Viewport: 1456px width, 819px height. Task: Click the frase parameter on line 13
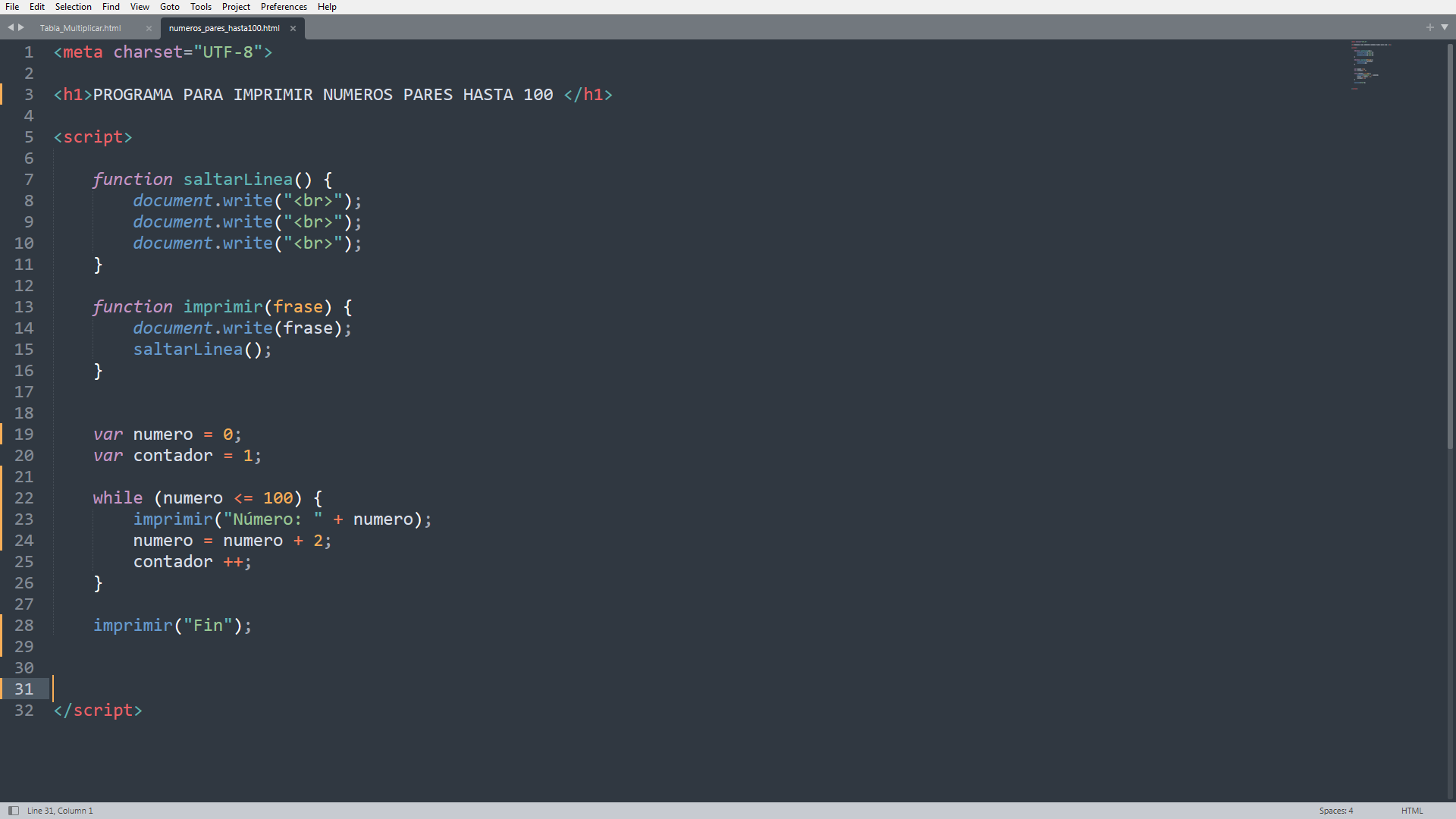coord(298,307)
